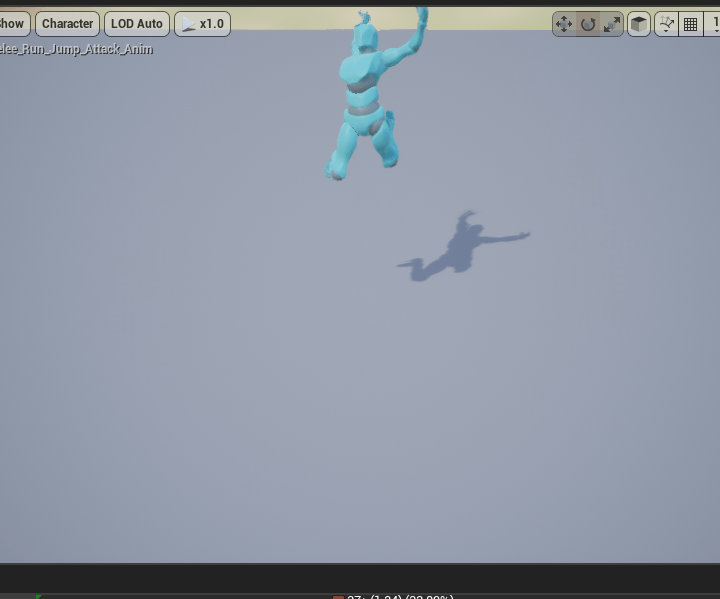Image resolution: width=720 pixels, height=599 pixels.
Task: Click the cube coordinate system icon
Action: pos(638,24)
